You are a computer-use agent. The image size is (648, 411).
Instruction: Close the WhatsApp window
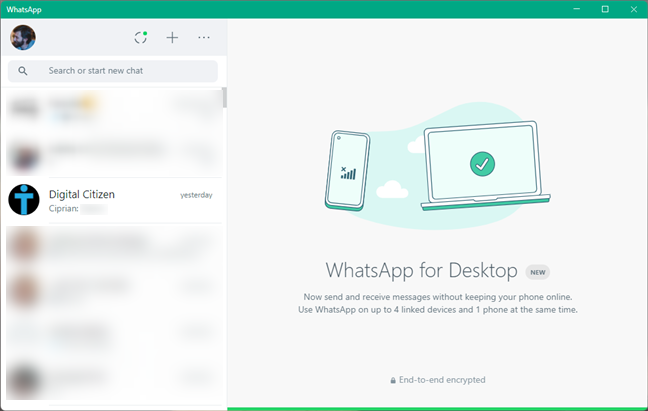tap(634, 9)
